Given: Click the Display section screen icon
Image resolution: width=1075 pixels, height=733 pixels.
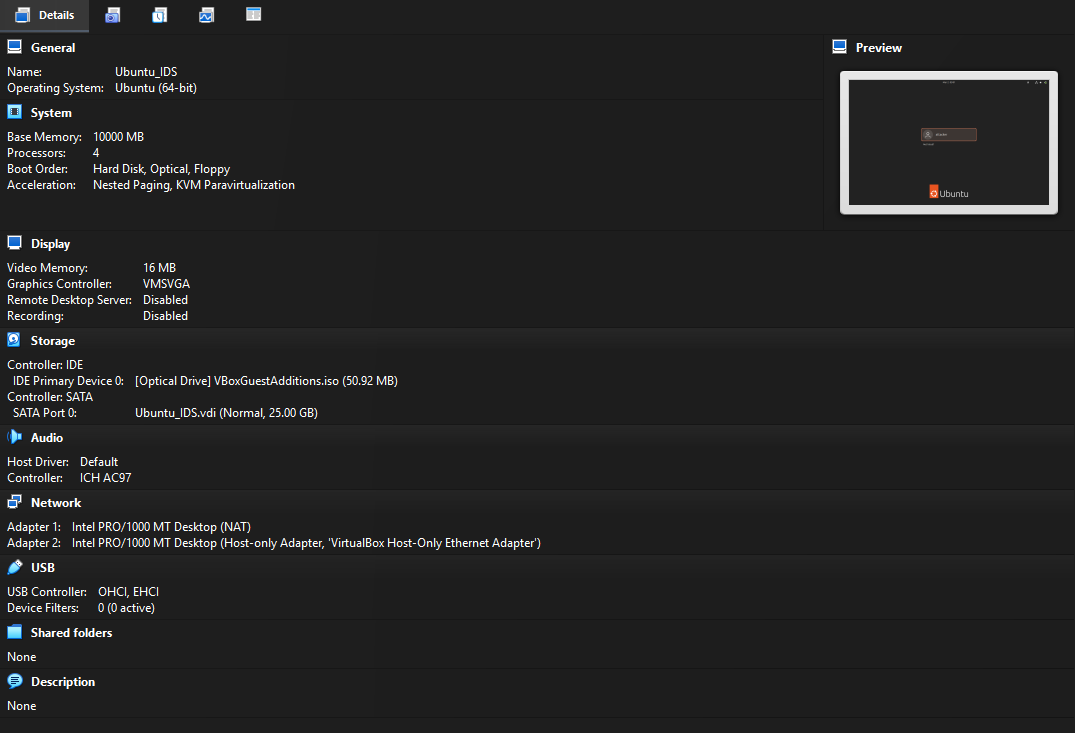Looking at the screenshot, I should click(x=14, y=243).
